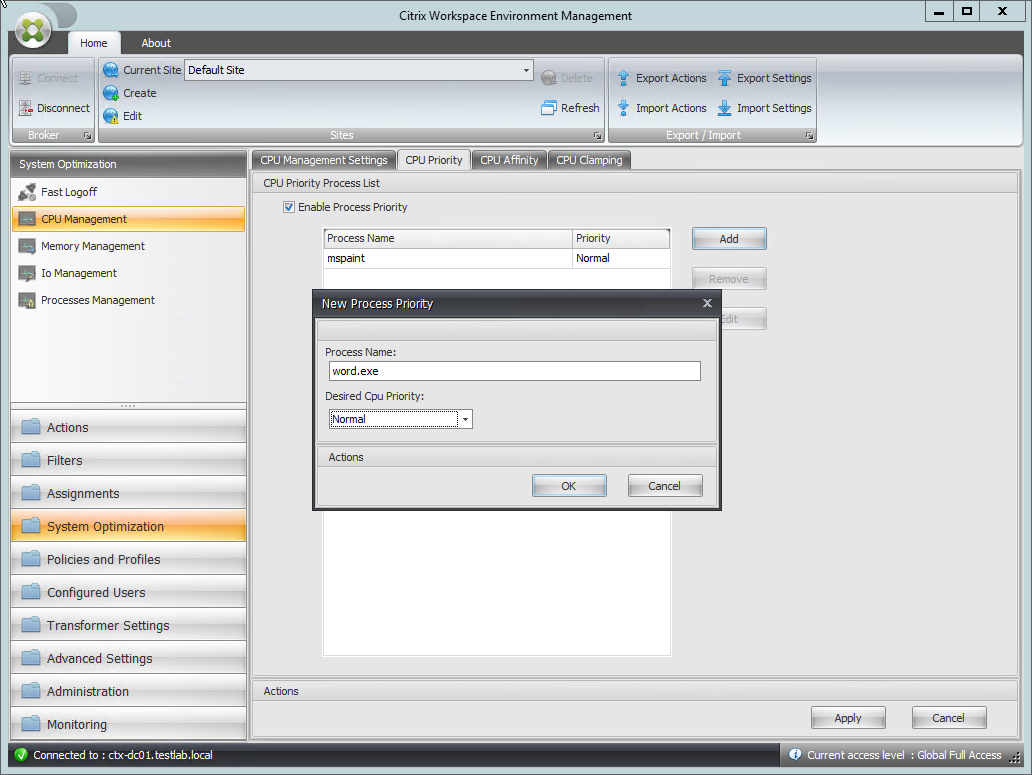1032x775 pixels.
Task: Click the Import Actions icon
Action: [623, 108]
